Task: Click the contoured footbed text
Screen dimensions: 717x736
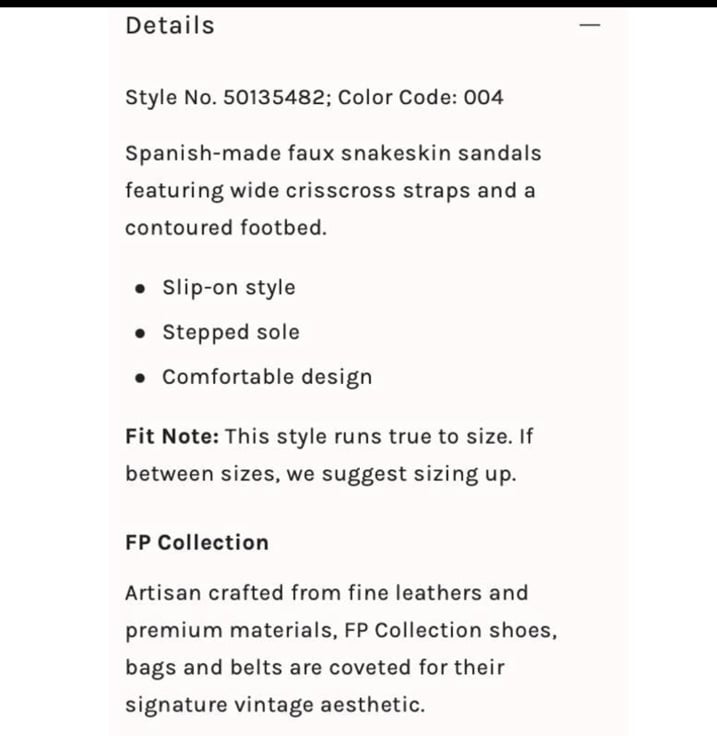Action: (225, 228)
